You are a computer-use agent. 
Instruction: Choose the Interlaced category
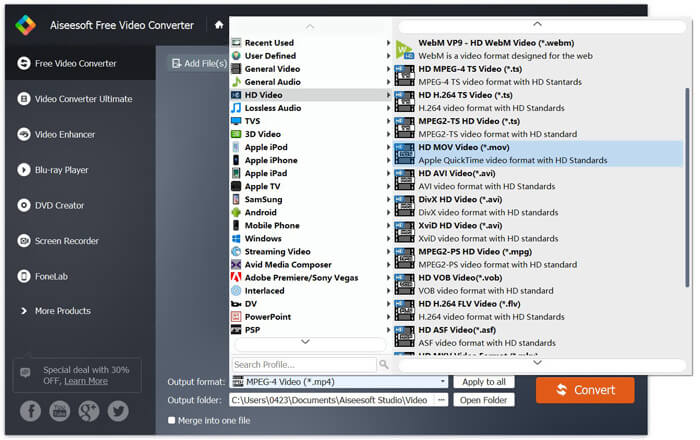coord(311,291)
